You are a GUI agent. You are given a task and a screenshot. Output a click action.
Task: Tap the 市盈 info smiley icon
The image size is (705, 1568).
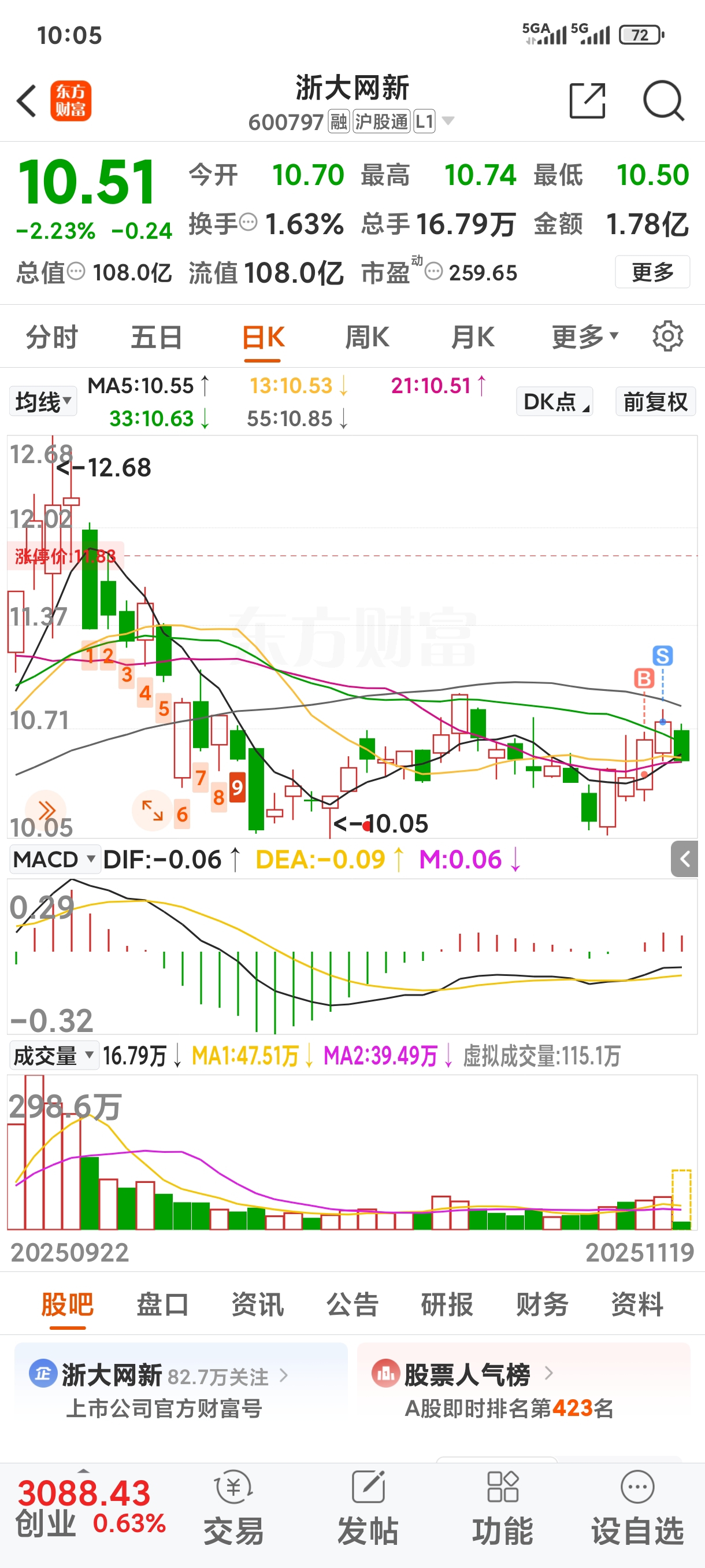coord(433,271)
